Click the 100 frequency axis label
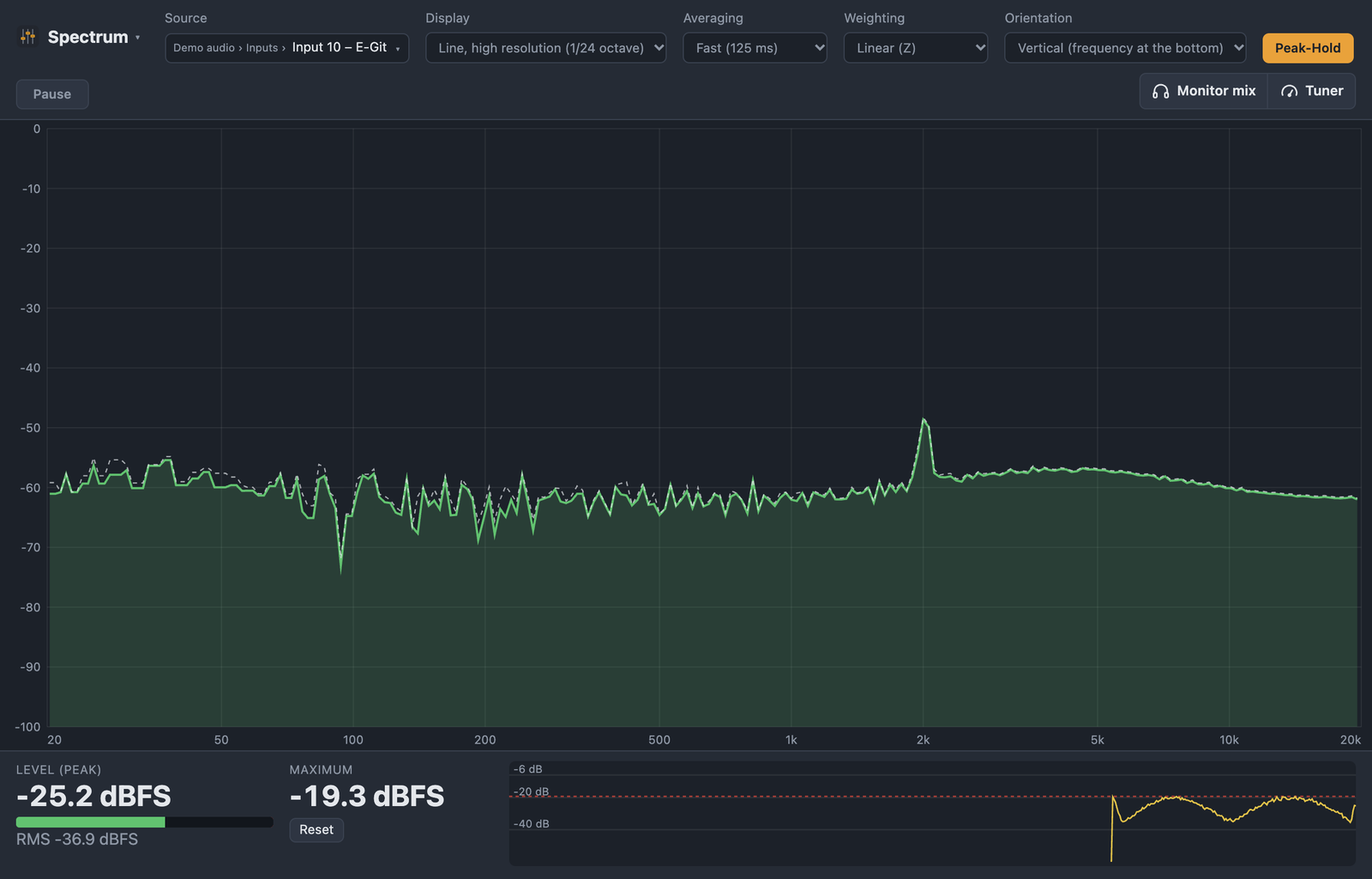1372x879 pixels. coord(353,740)
